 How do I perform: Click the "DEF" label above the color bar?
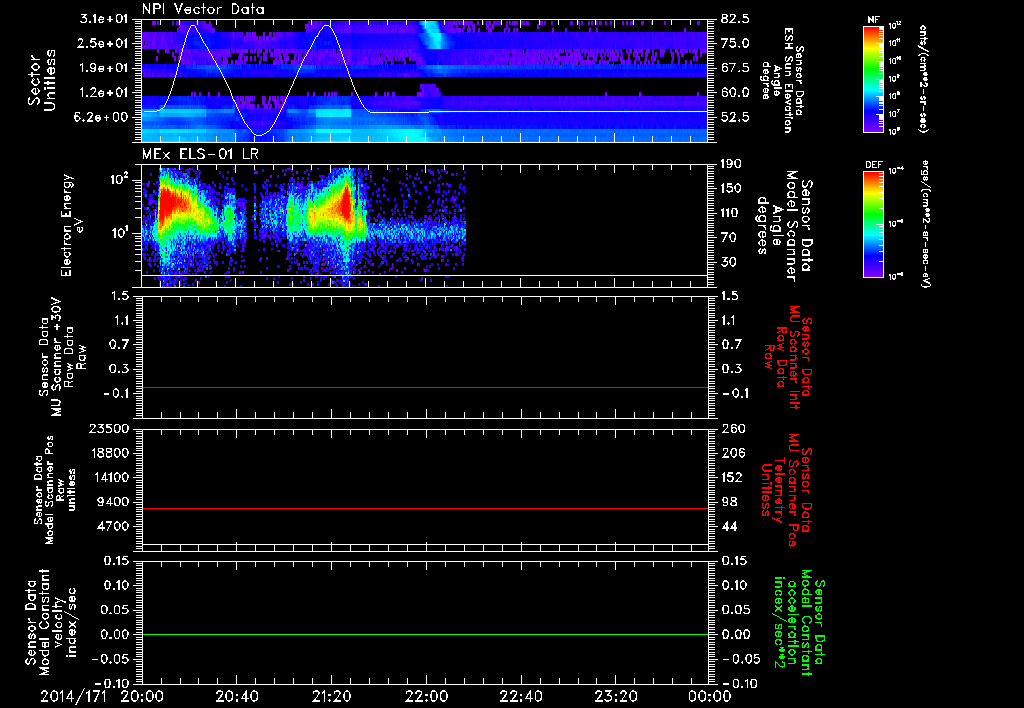click(873, 165)
